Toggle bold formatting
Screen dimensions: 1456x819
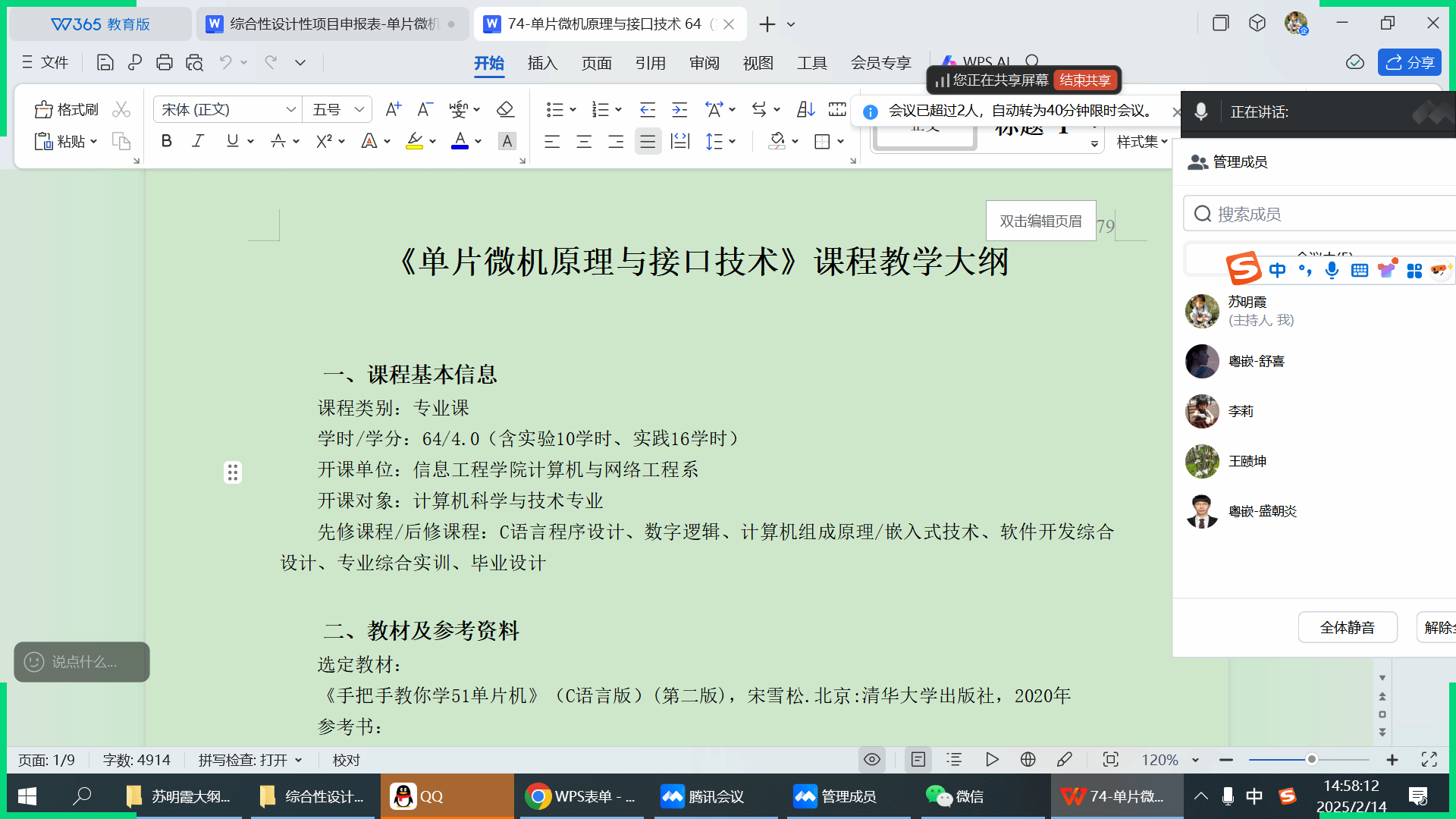(x=167, y=141)
